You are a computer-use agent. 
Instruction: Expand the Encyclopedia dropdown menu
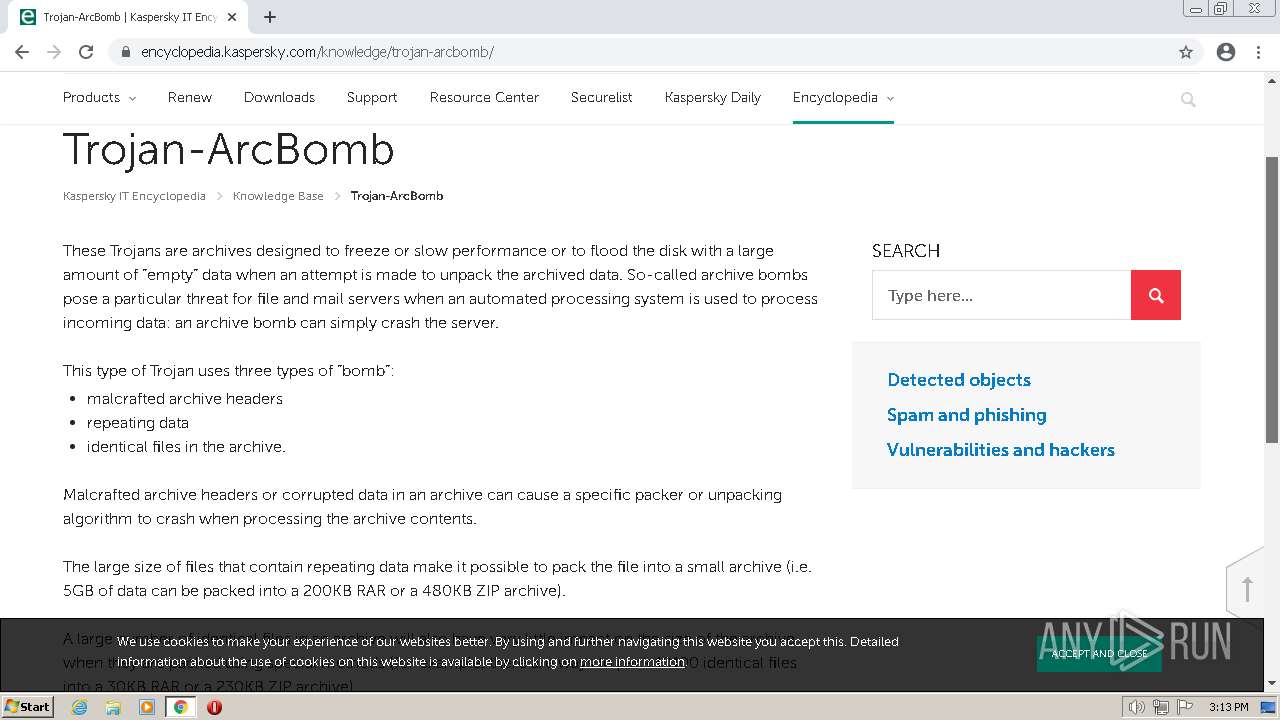tap(843, 97)
